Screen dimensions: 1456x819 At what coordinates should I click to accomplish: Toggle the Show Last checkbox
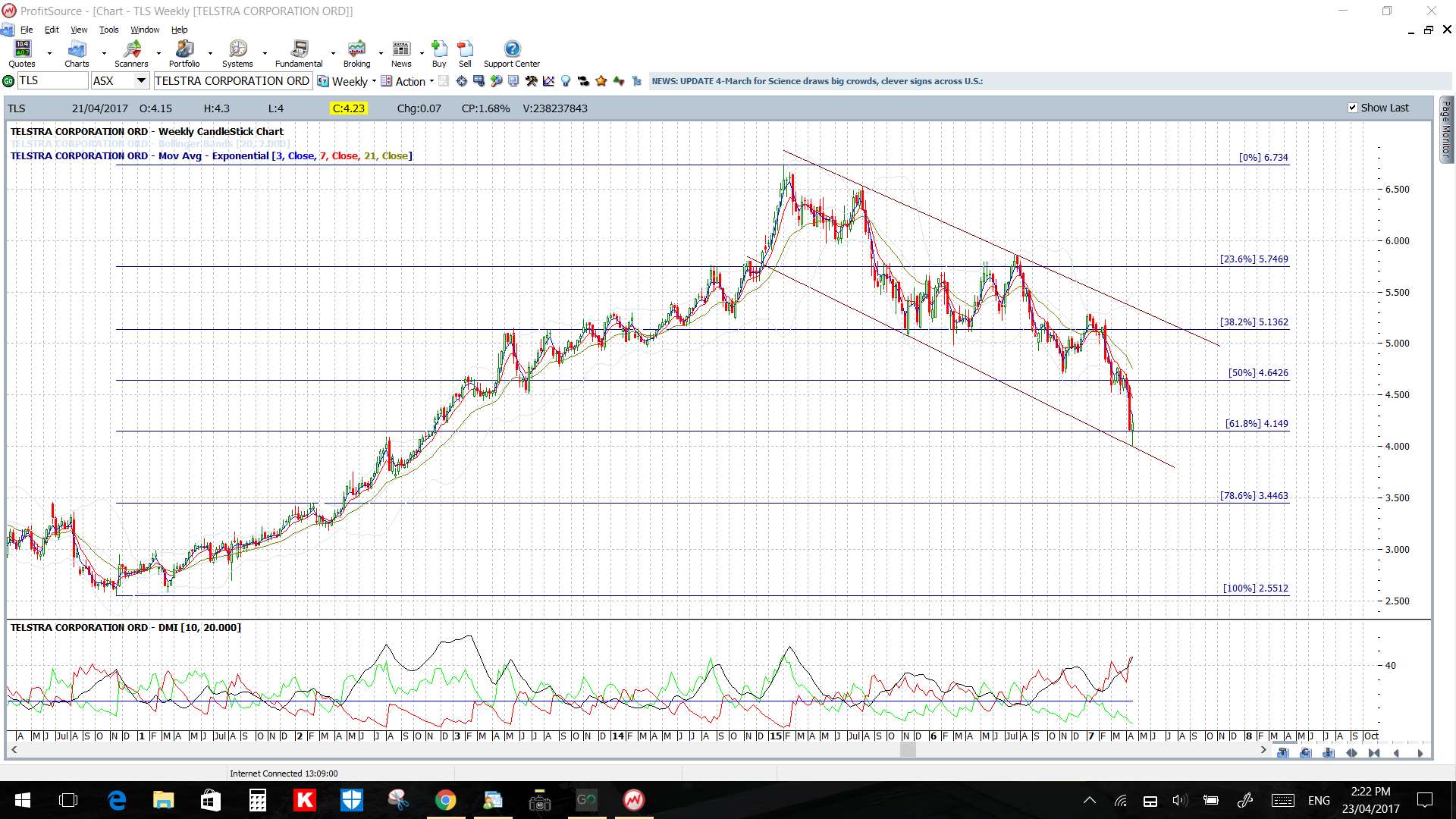coord(1352,108)
